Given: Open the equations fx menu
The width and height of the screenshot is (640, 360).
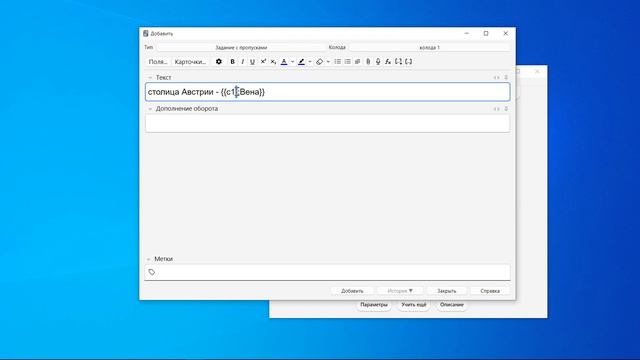Looking at the screenshot, I should point(388,62).
